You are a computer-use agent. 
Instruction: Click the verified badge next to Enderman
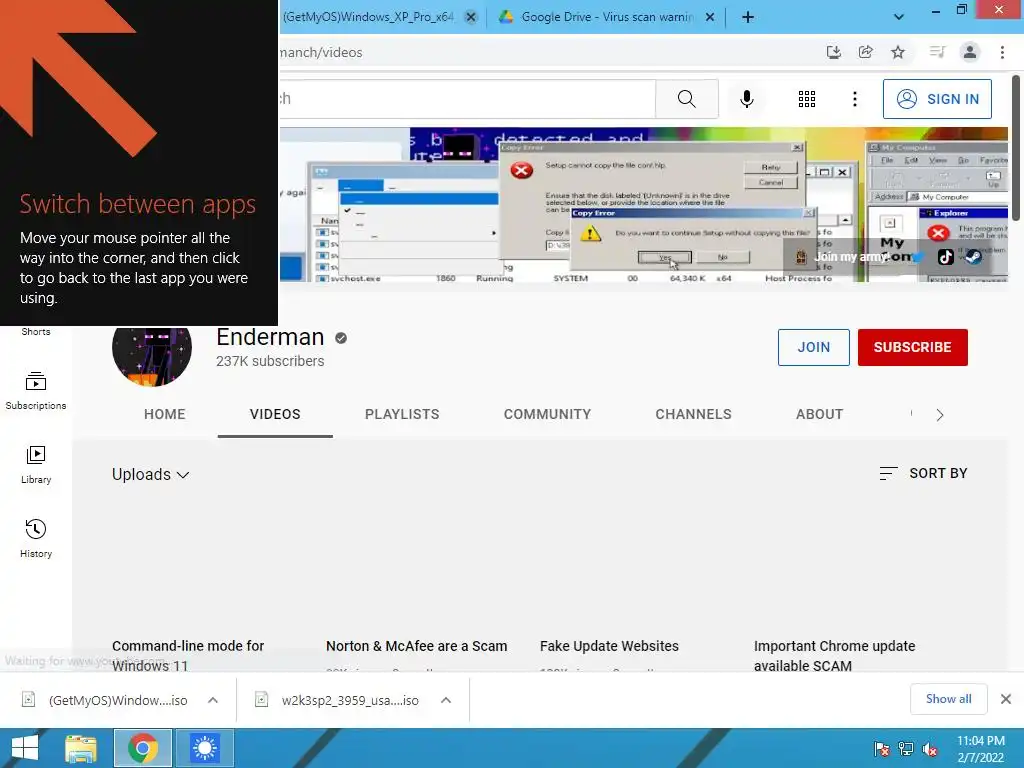341,338
